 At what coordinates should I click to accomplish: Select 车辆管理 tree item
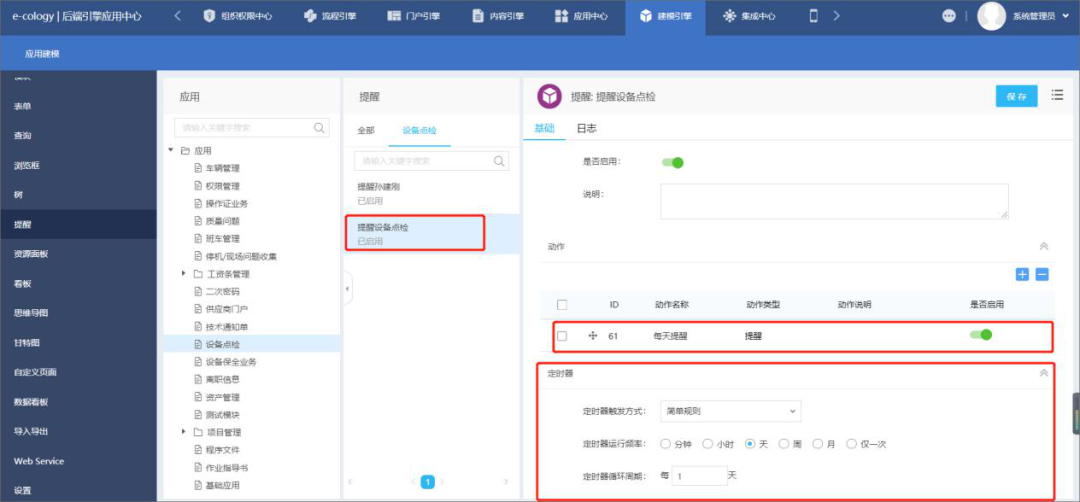point(222,168)
